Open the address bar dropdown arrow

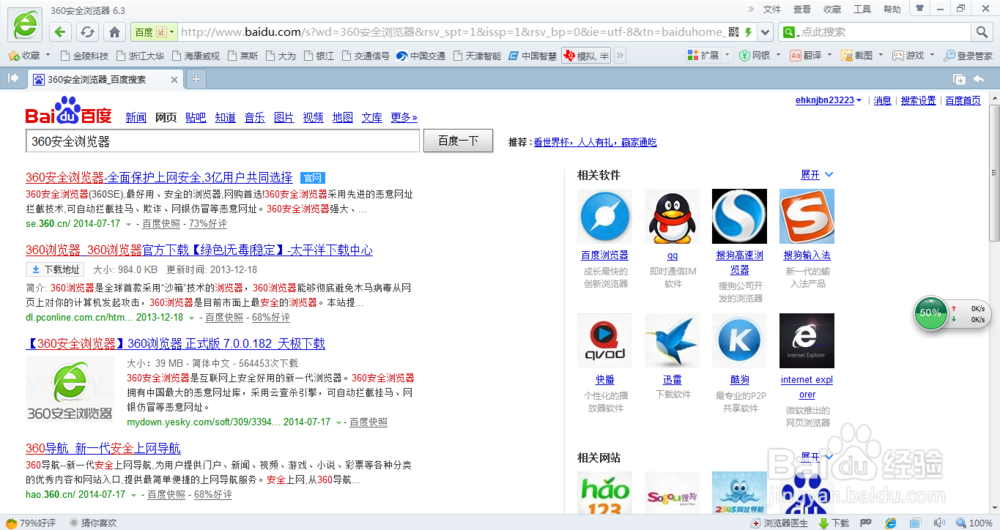pyautogui.click(x=766, y=32)
